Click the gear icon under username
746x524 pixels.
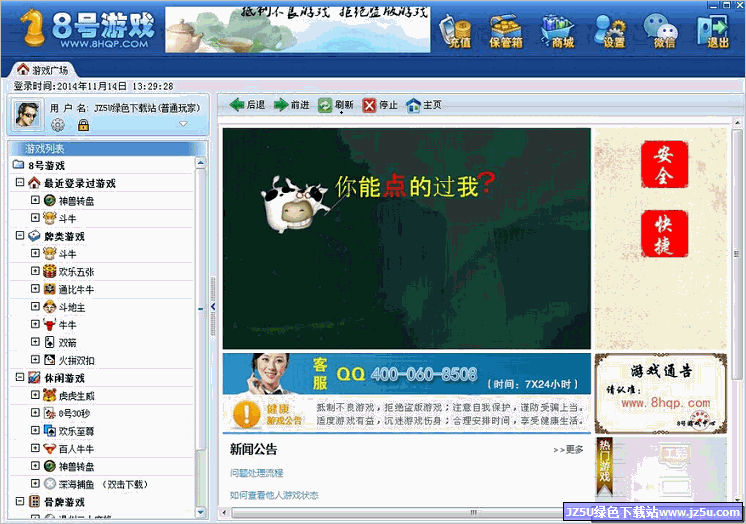tap(58, 125)
